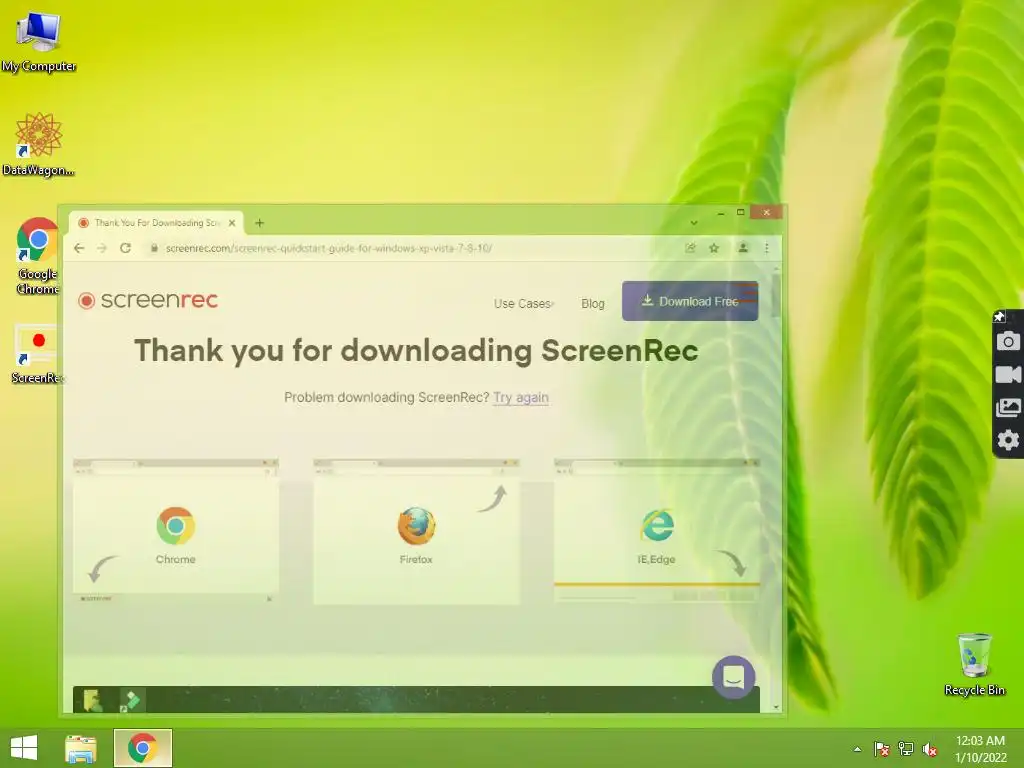Click the Download Free button
Viewport: 1024px width, 768px height.
tap(690, 301)
